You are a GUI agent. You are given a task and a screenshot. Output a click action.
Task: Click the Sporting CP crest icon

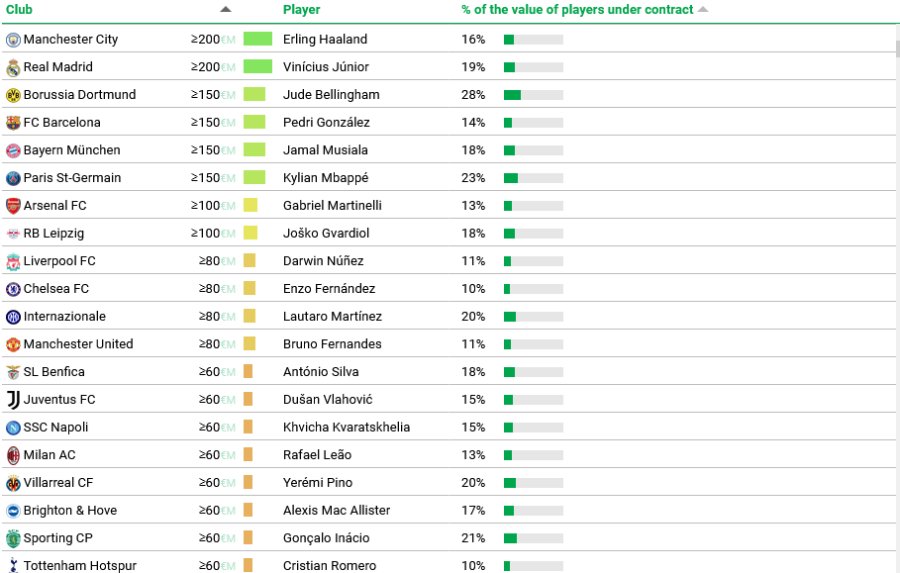(13, 539)
